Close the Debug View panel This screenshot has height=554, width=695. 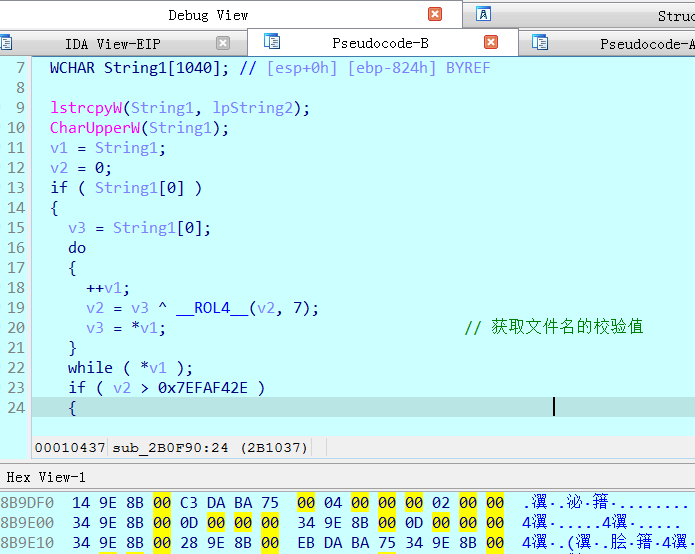[x=435, y=14]
